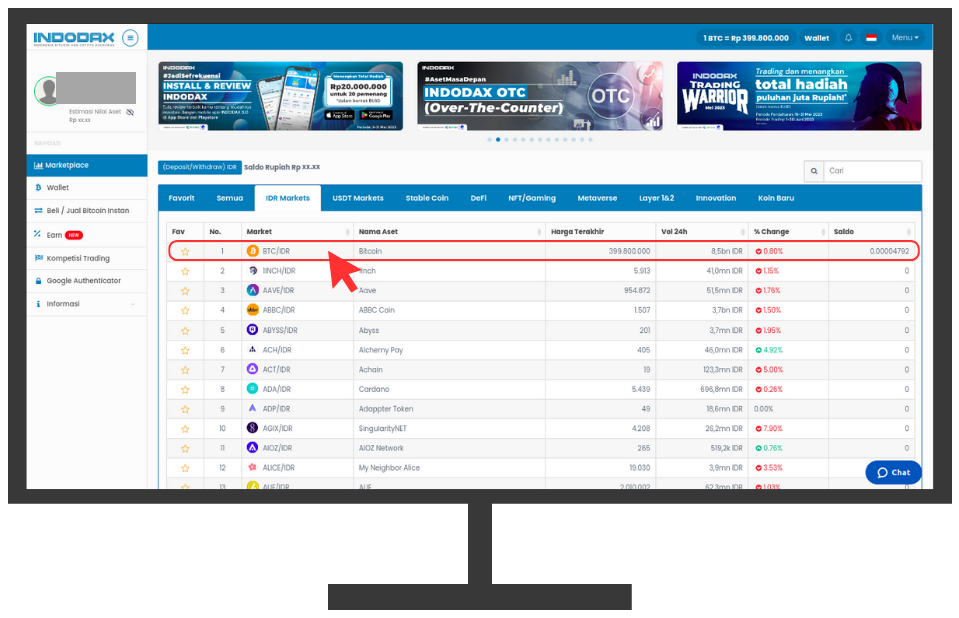Switch to the Stable Coin tab

click(x=427, y=198)
